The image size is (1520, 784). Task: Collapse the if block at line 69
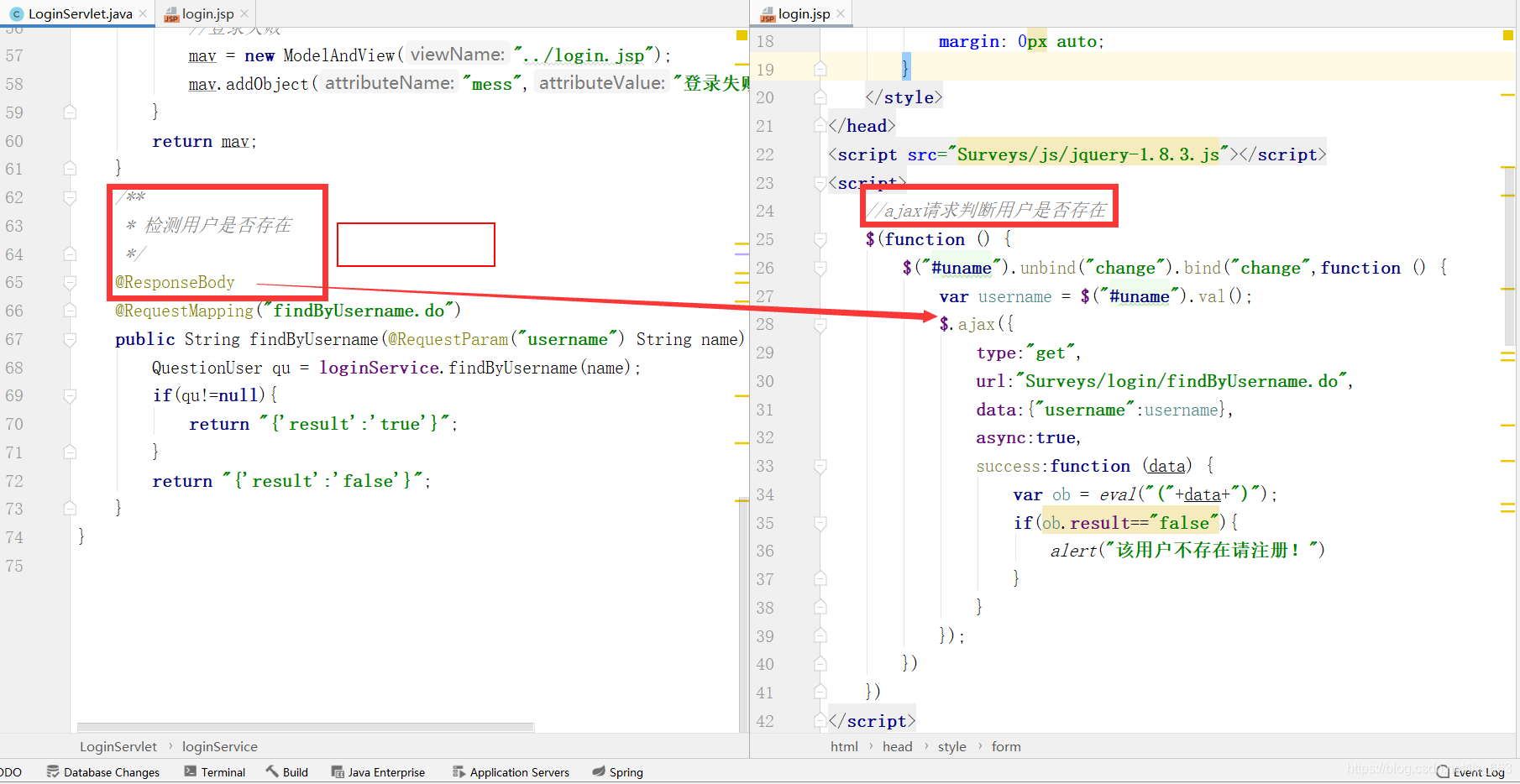71,395
